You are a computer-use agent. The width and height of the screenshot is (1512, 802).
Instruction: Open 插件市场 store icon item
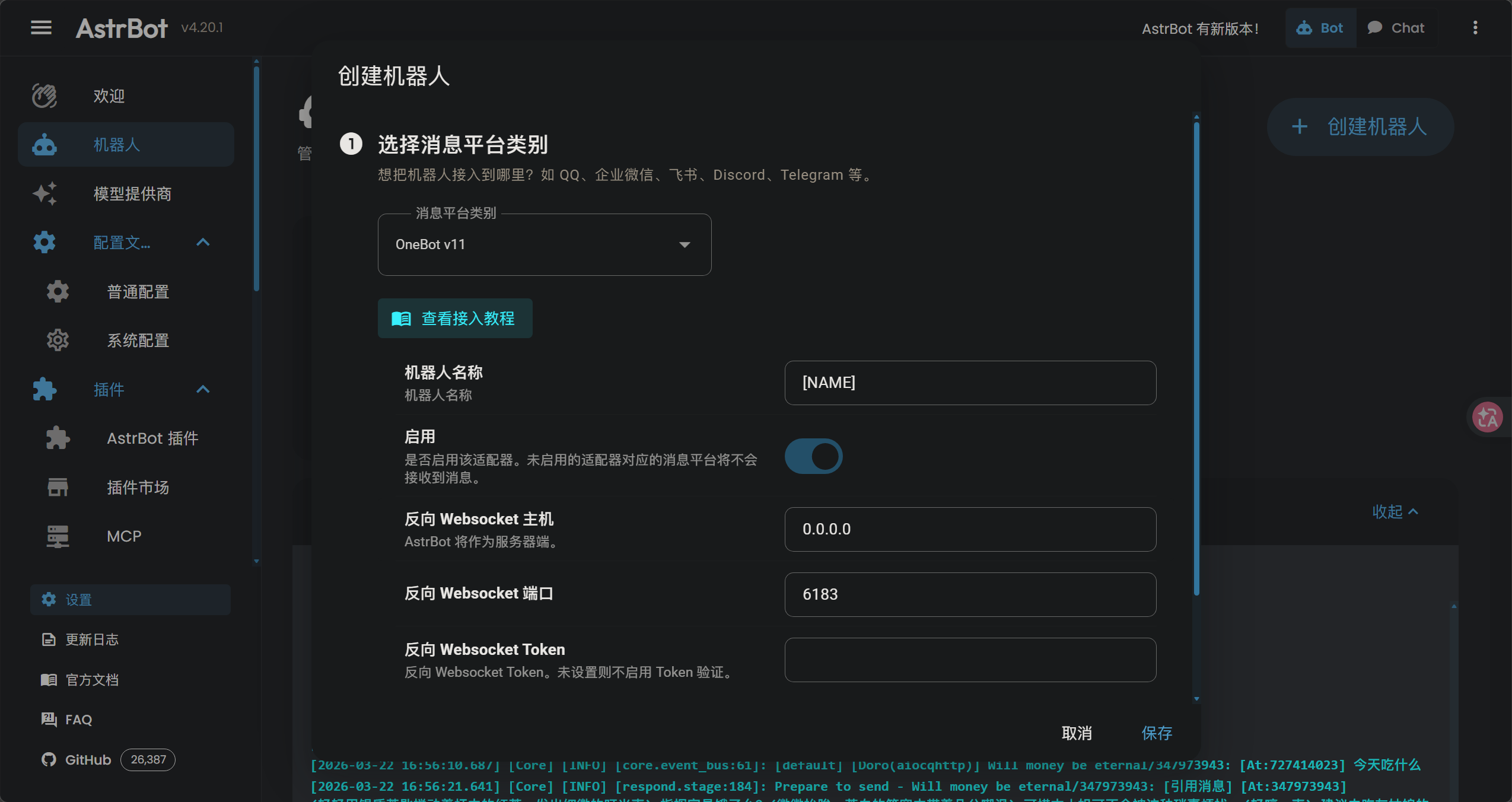(x=58, y=487)
